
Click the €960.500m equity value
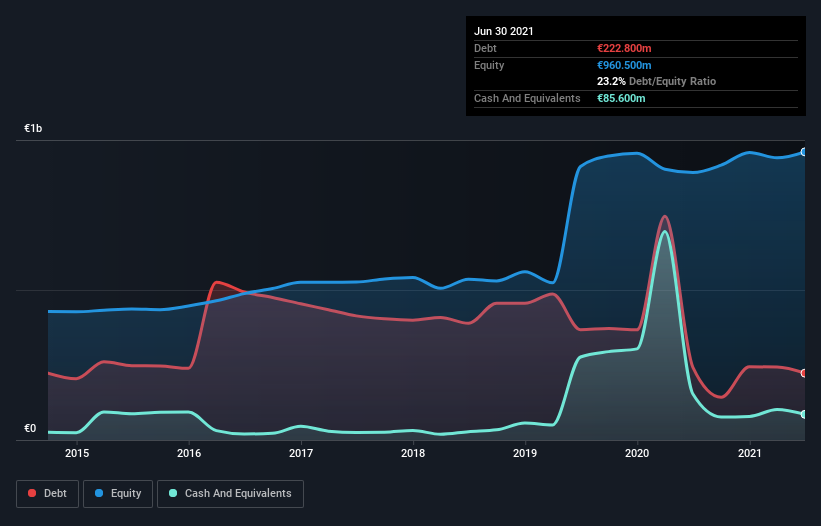[x=624, y=65]
